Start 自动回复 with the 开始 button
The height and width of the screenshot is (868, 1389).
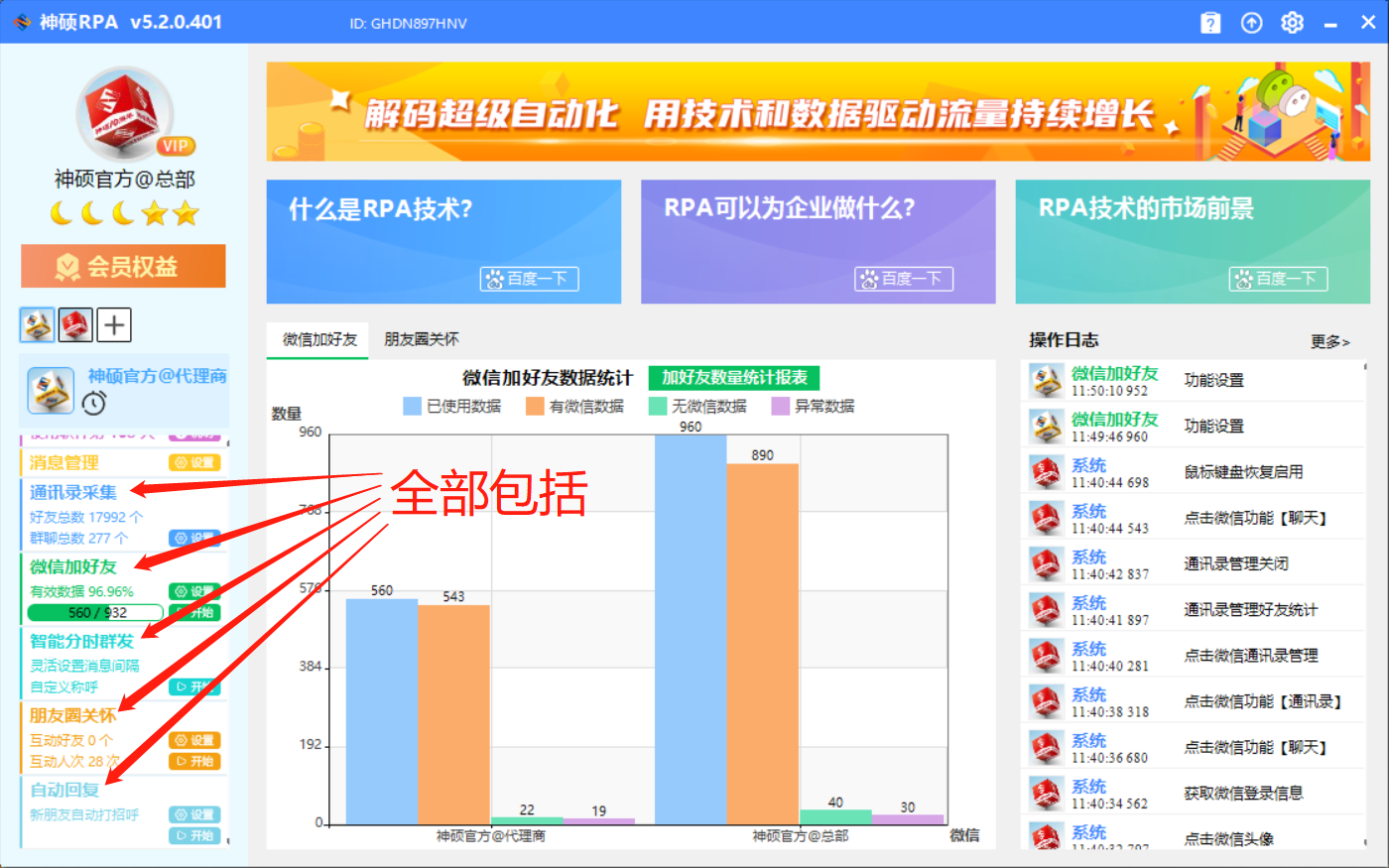[x=194, y=835]
